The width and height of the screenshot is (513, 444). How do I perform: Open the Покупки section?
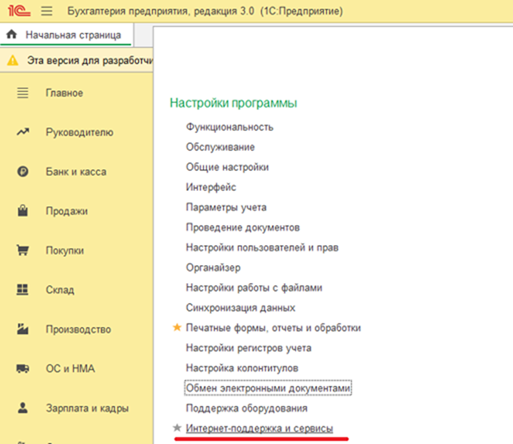click(65, 250)
